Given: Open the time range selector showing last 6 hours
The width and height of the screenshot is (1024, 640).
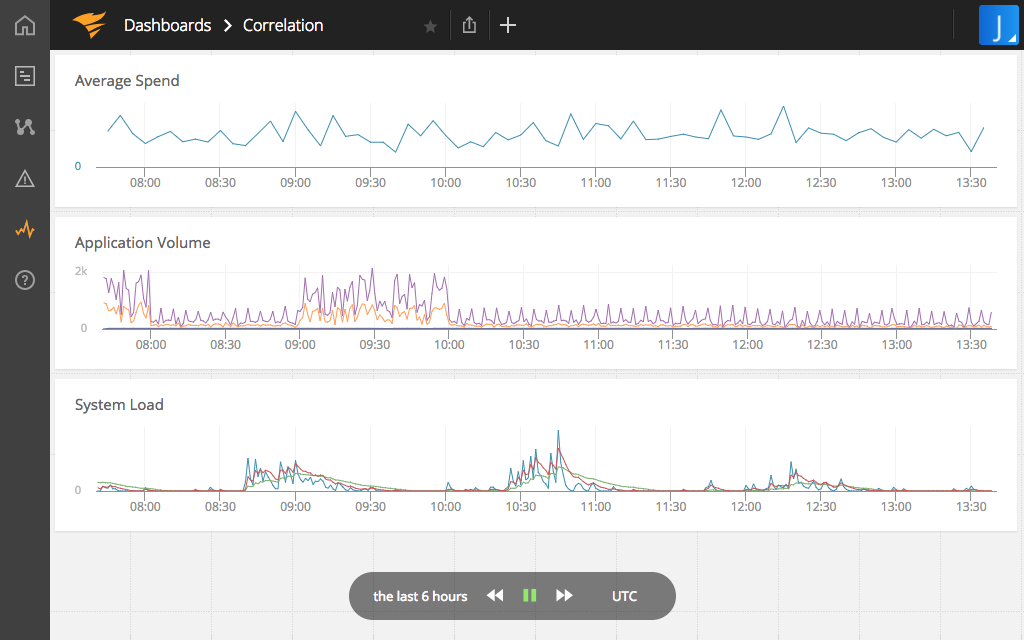Looking at the screenshot, I should click(419, 595).
